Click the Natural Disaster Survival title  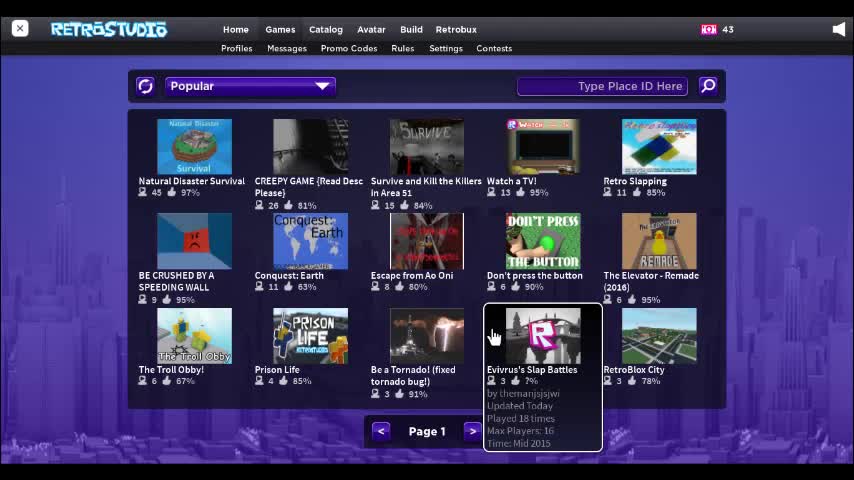pos(192,181)
